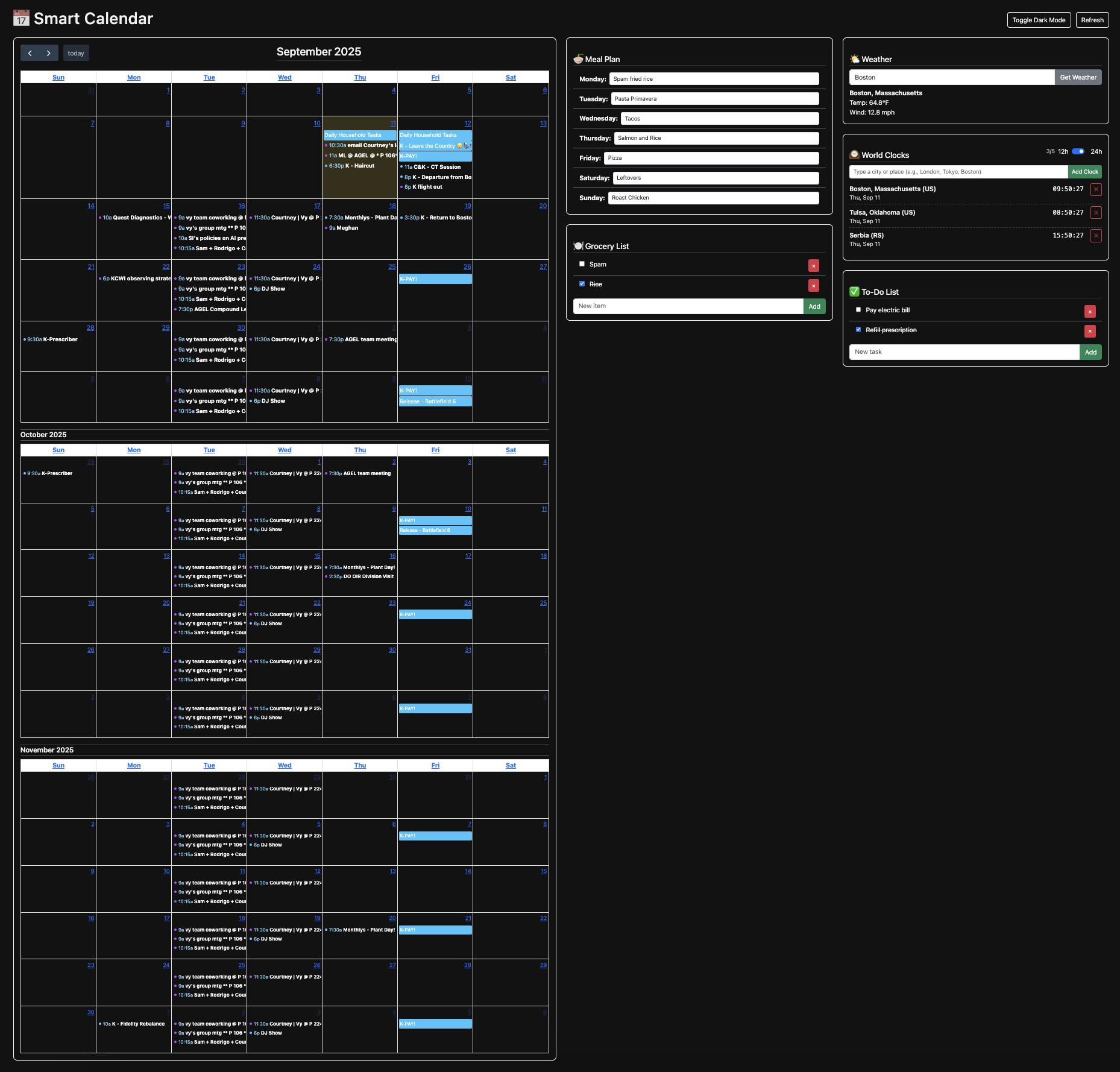Image resolution: width=1120 pixels, height=1072 pixels.
Task: Click the Toggle Dark Mode button
Action: (1038, 20)
